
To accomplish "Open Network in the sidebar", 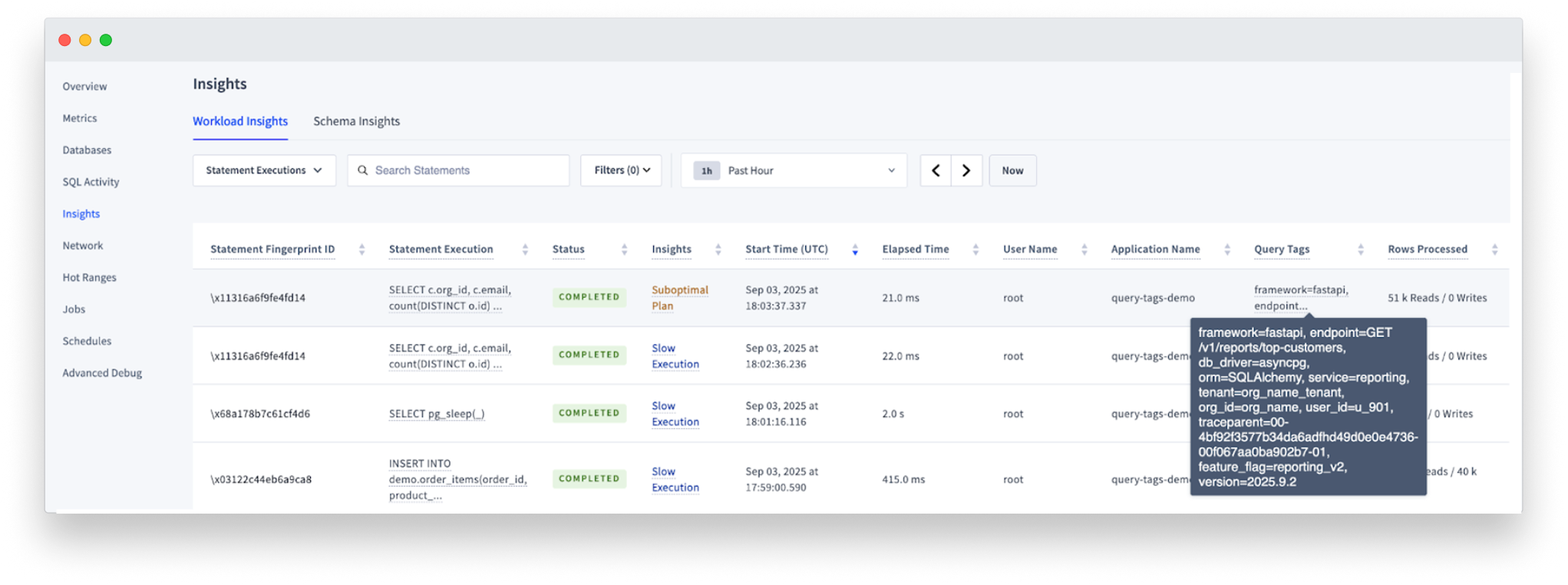I will tap(83, 246).
